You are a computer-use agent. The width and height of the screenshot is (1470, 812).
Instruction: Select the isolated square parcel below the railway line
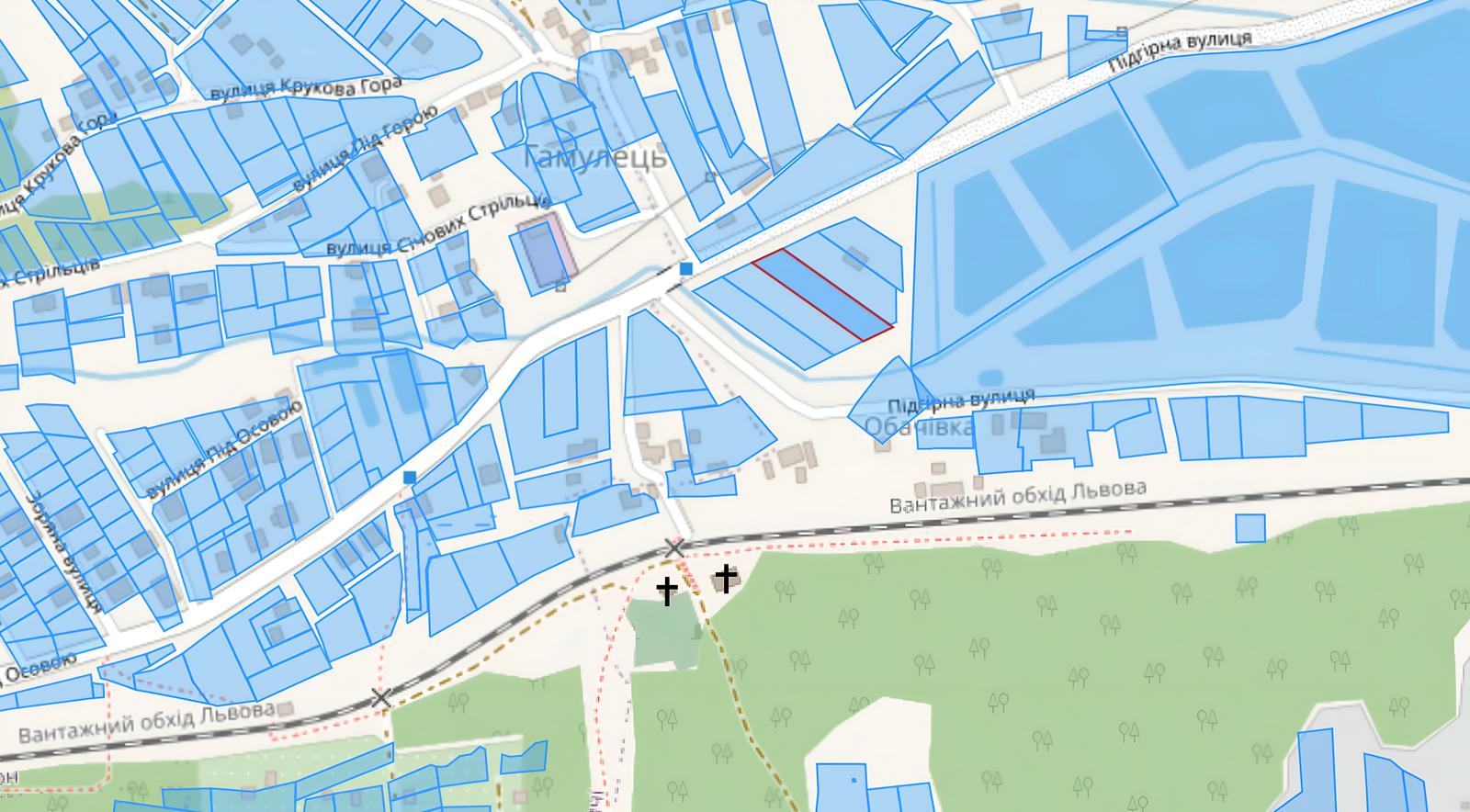(x=1250, y=528)
